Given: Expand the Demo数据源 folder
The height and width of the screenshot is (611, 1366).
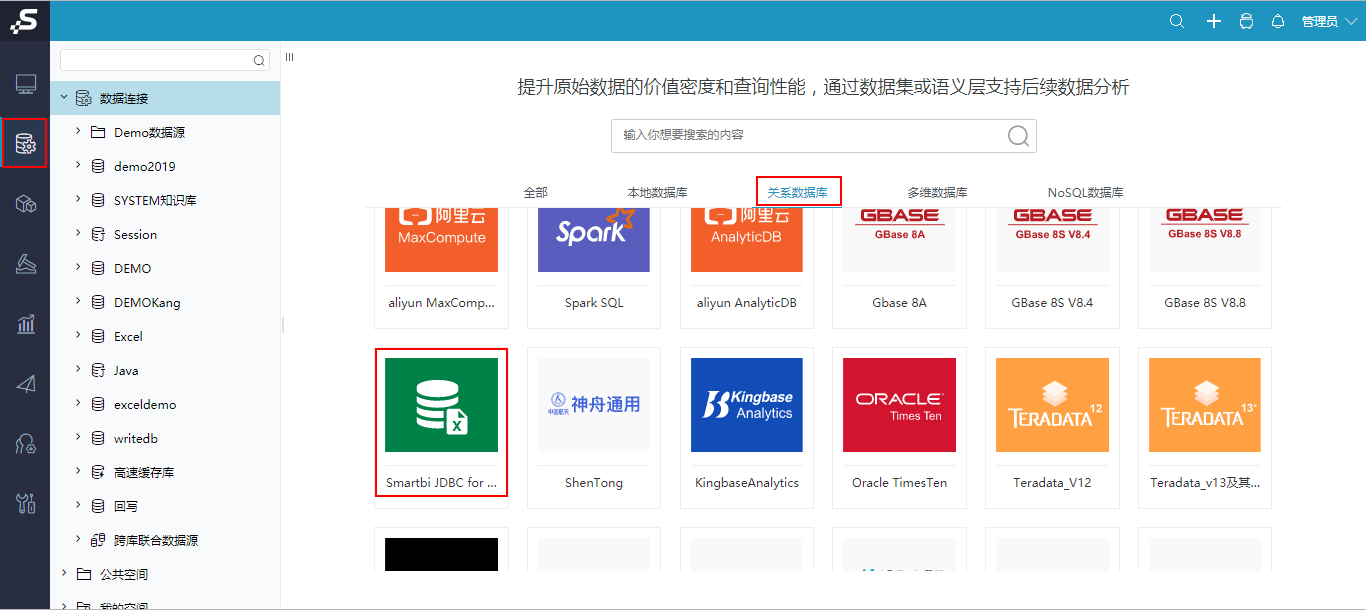Looking at the screenshot, I should click(x=78, y=131).
